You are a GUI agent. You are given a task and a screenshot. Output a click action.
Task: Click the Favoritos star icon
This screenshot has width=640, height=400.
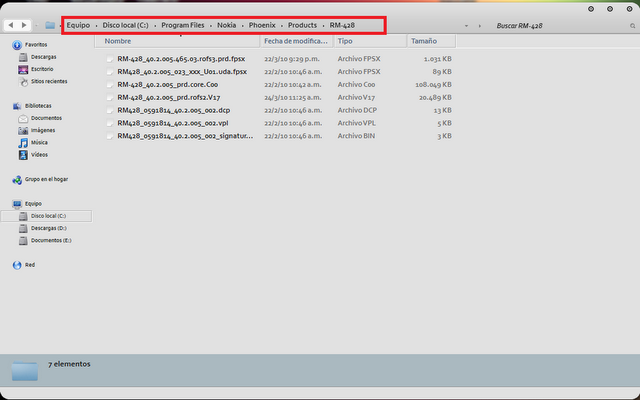click(x=17, y=45)
